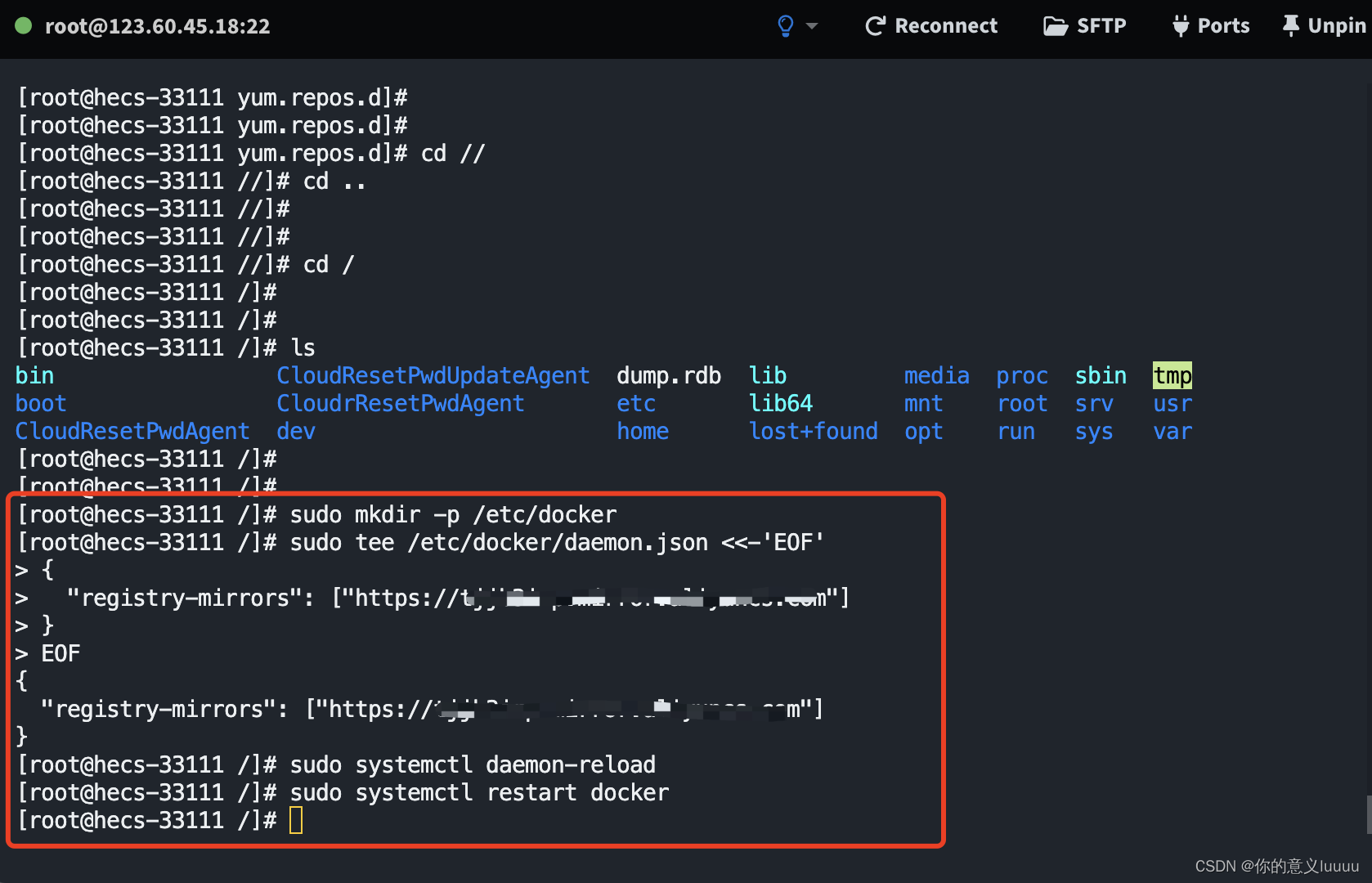Click the 'home' directory name

[643, 431]
